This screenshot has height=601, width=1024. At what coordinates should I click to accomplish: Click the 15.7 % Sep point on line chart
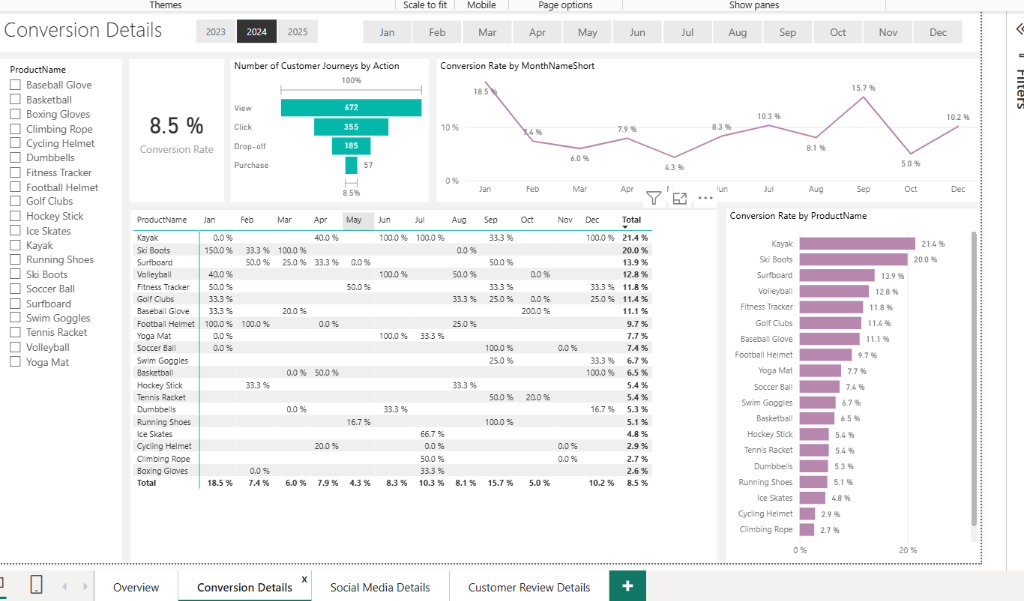863,97
